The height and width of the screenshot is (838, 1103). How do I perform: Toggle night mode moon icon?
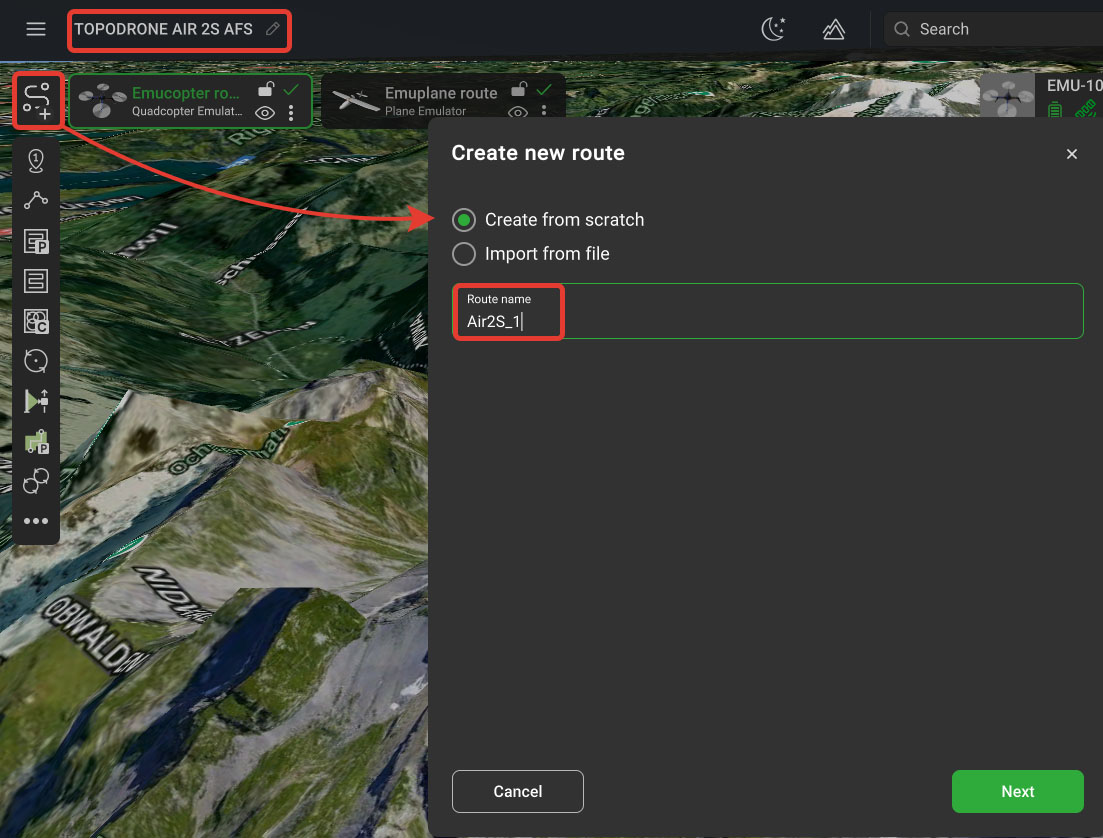coord(773,29)
